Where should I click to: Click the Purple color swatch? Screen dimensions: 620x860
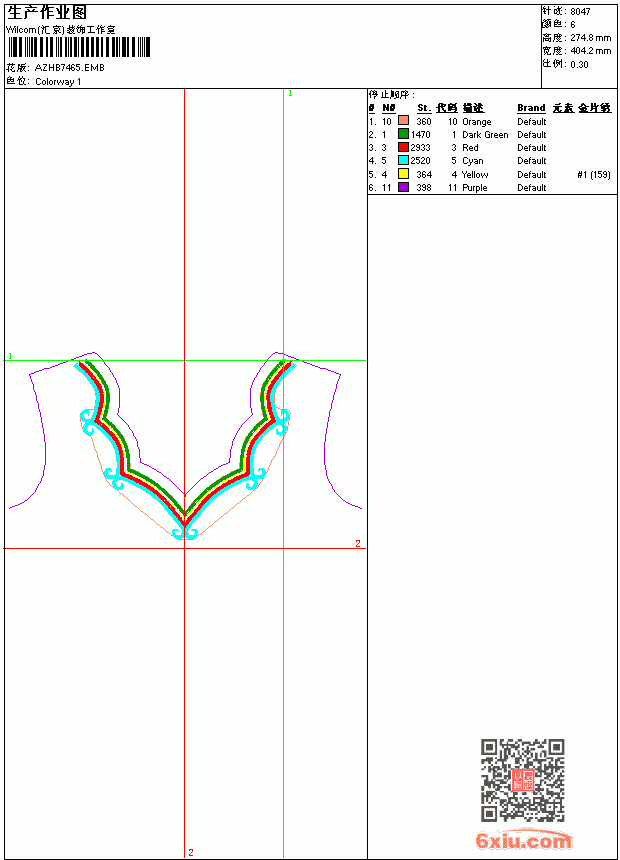[x=403, y=187]
